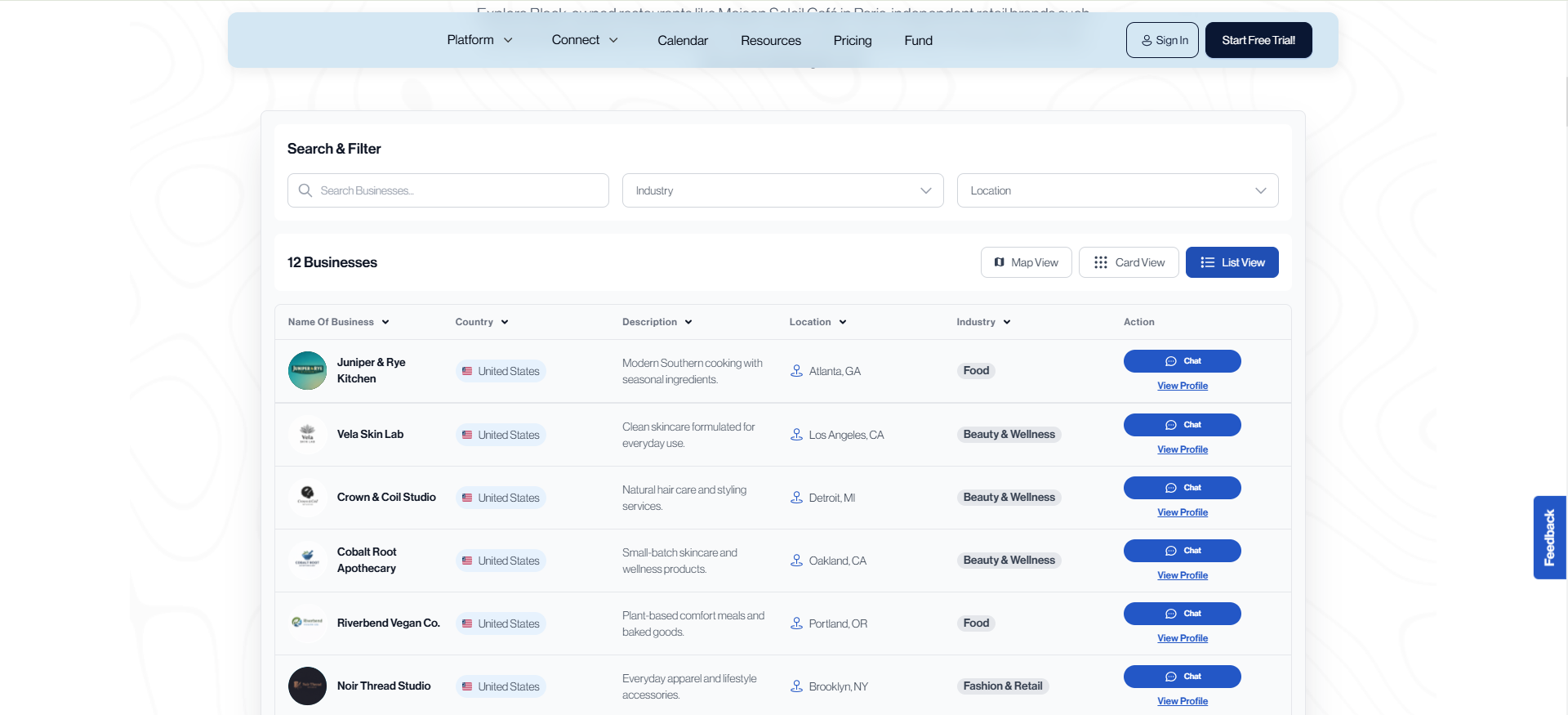View Profile of Cobalt Root Apothecary
This screenshot has height=715, width=1568.
pyautogui.click(x=1182, y=575)
